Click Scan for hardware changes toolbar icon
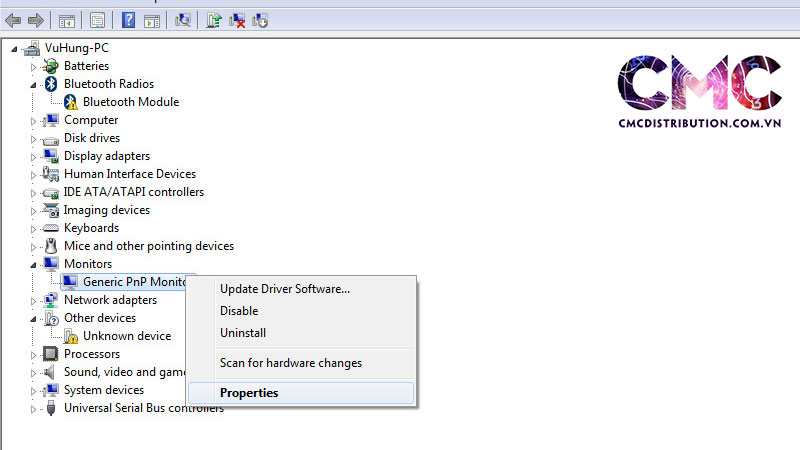 pyautogui.click(x=183, y=20)
